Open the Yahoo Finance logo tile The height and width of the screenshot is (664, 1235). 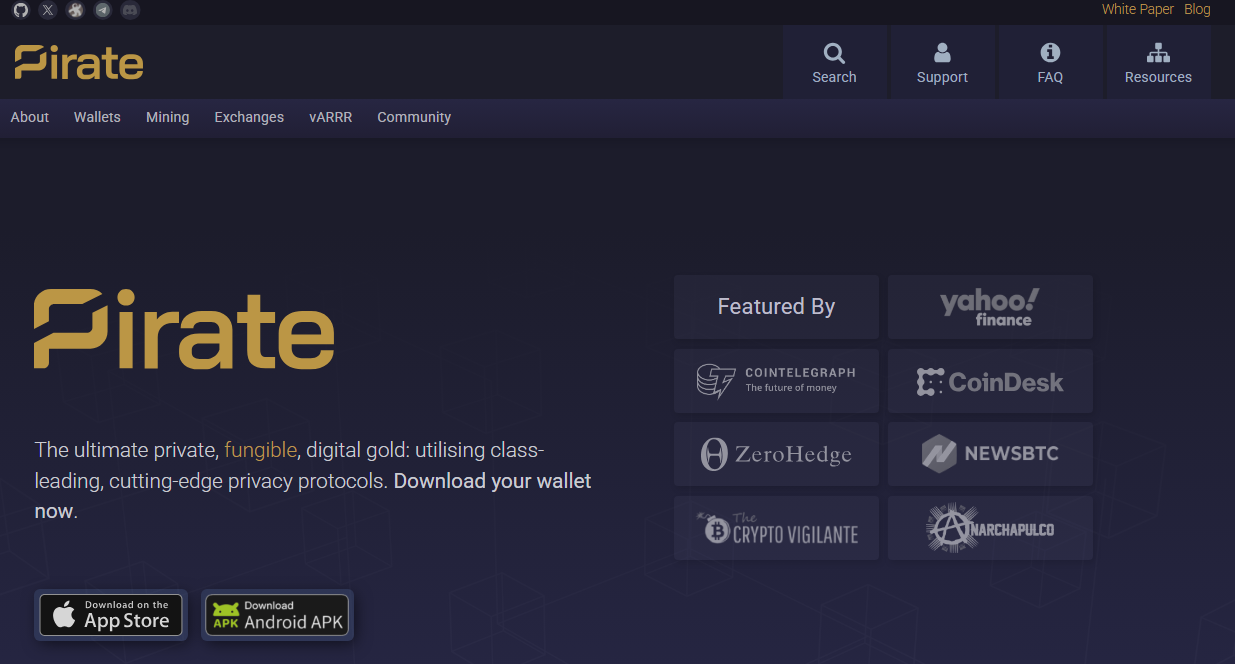click(x=990, y=307)
